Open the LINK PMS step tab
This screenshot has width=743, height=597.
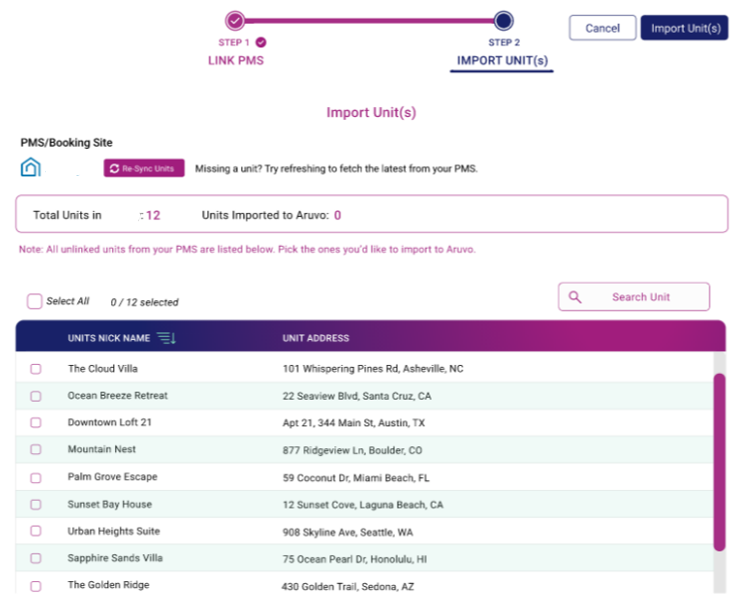pos(236,60)
